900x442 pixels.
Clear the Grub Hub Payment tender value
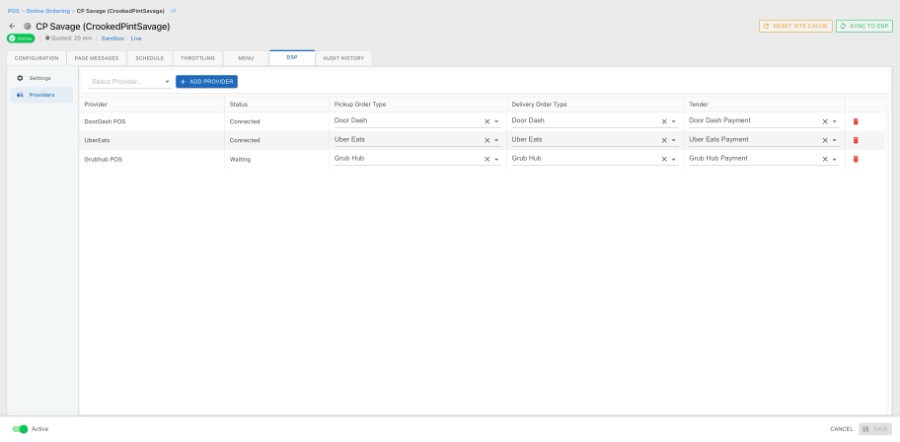[825, 159]
